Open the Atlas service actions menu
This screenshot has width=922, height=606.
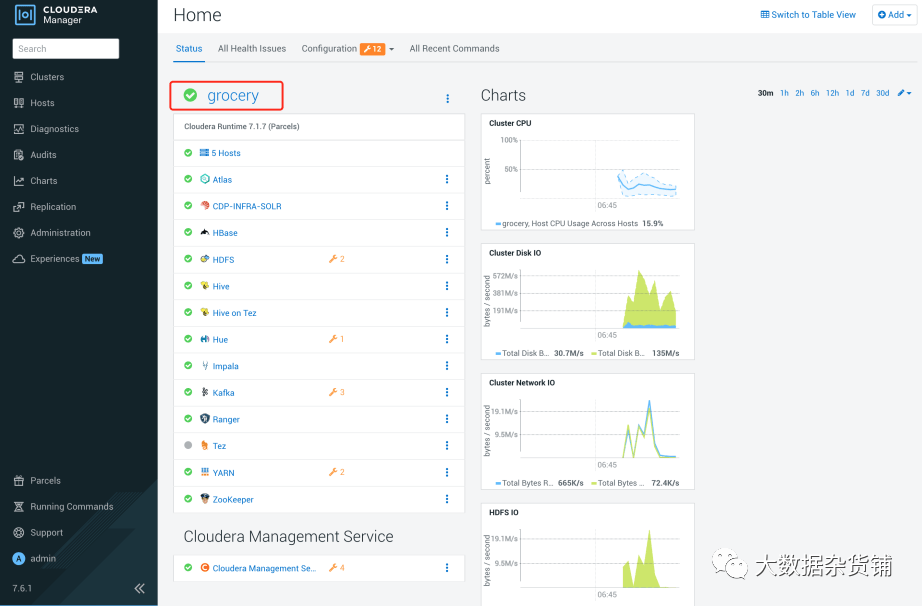(x=447, y=179)
